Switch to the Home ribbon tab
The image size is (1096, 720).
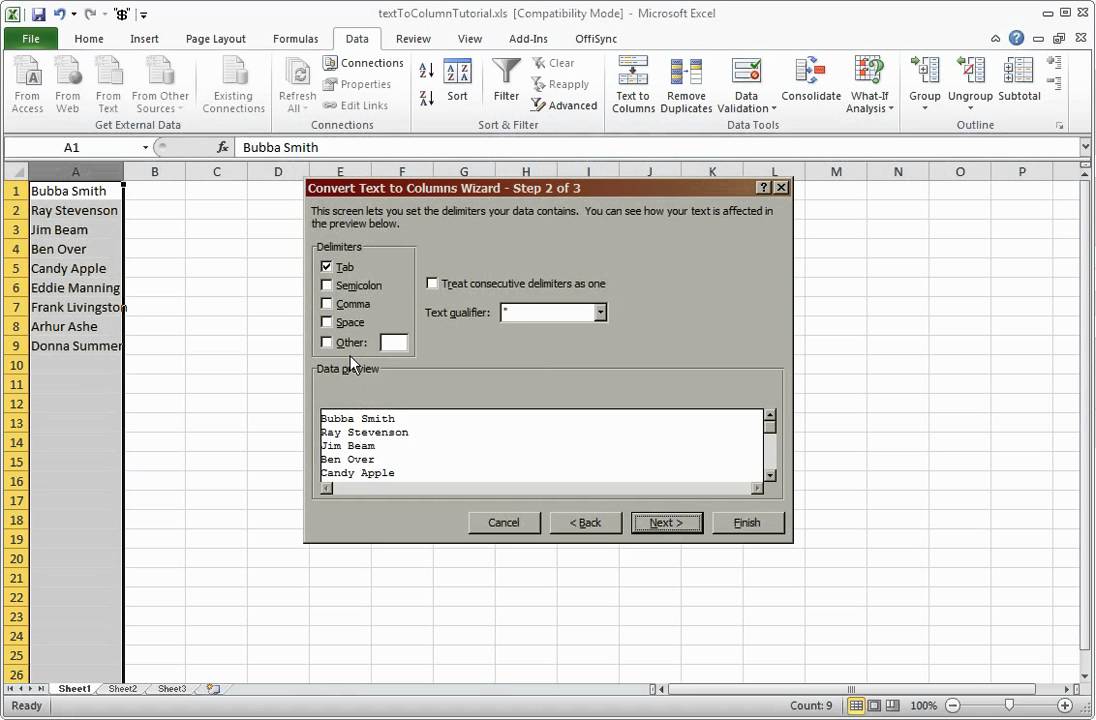[89, 38]
